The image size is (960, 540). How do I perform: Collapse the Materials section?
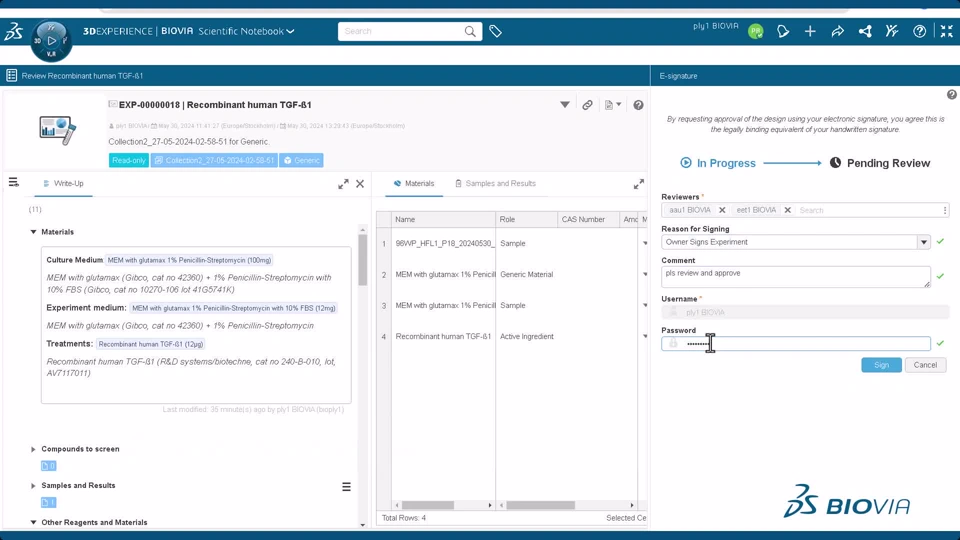click(33, 232)
